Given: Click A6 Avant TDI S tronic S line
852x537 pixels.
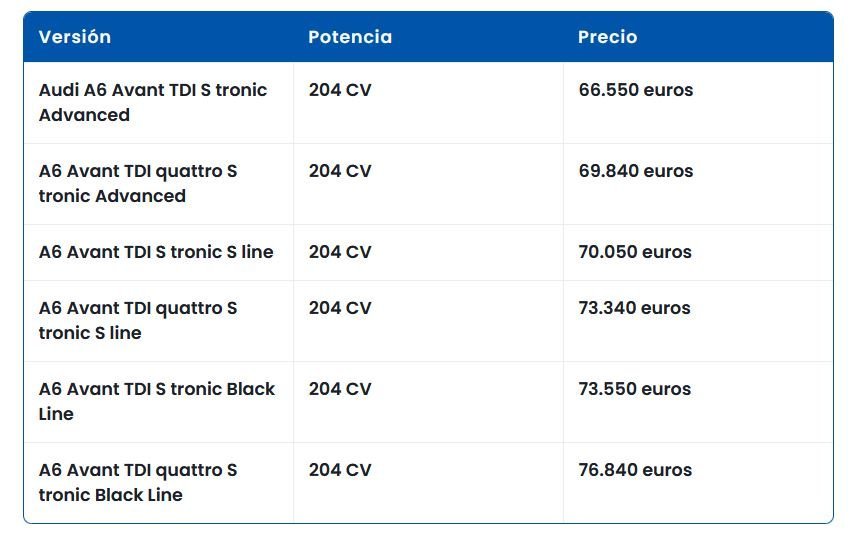Looking at the screenshot, I should 156,252.
